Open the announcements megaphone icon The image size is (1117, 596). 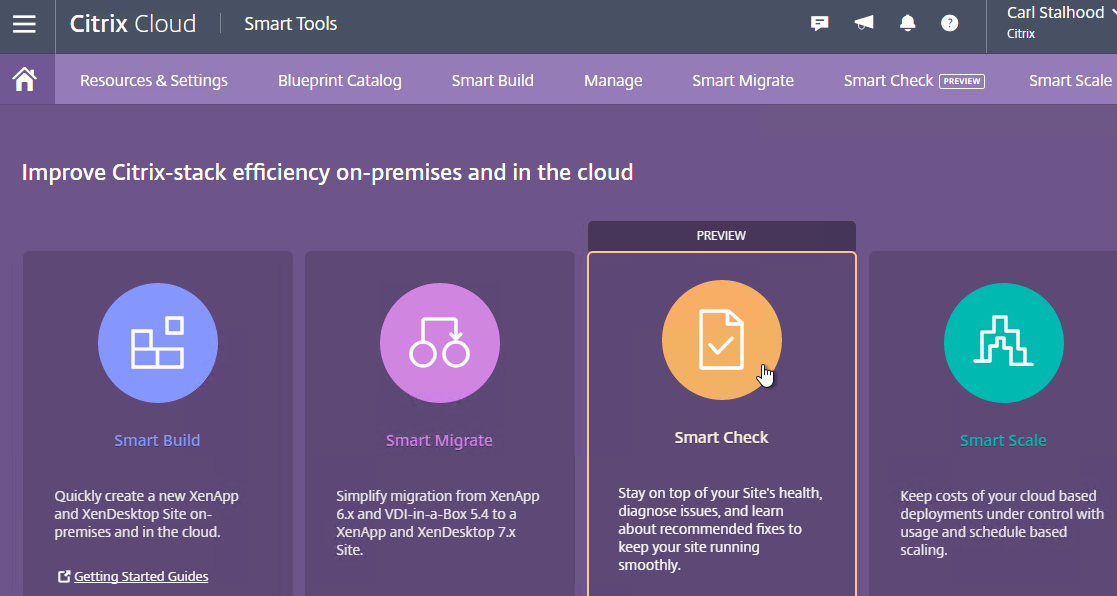point(863,23)
